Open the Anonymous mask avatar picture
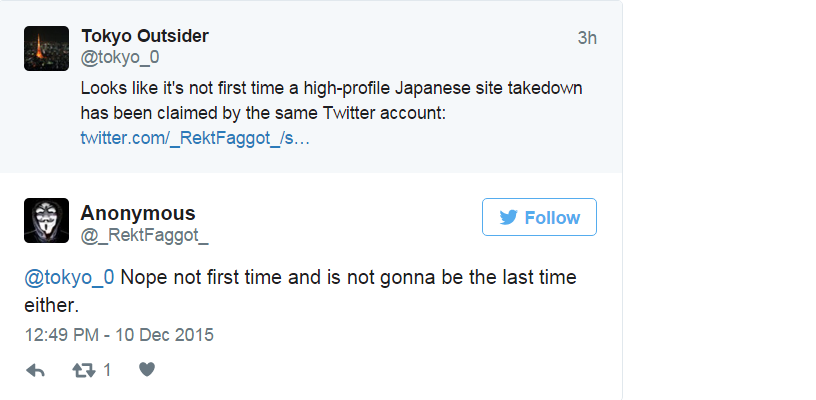The height and width of the screenshot is (400, 816). (x=46, y=221)
